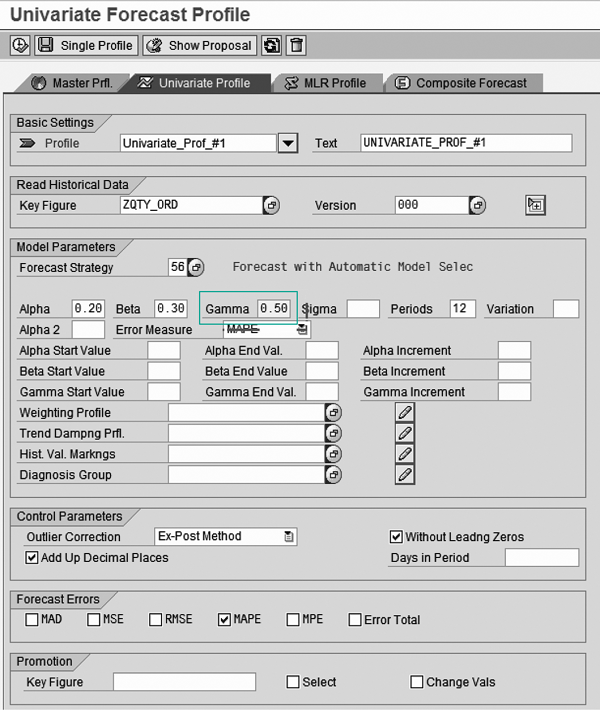Click the Alpha 2 input field
Screen dimensions: 600x710
click(x=88, y=330)
